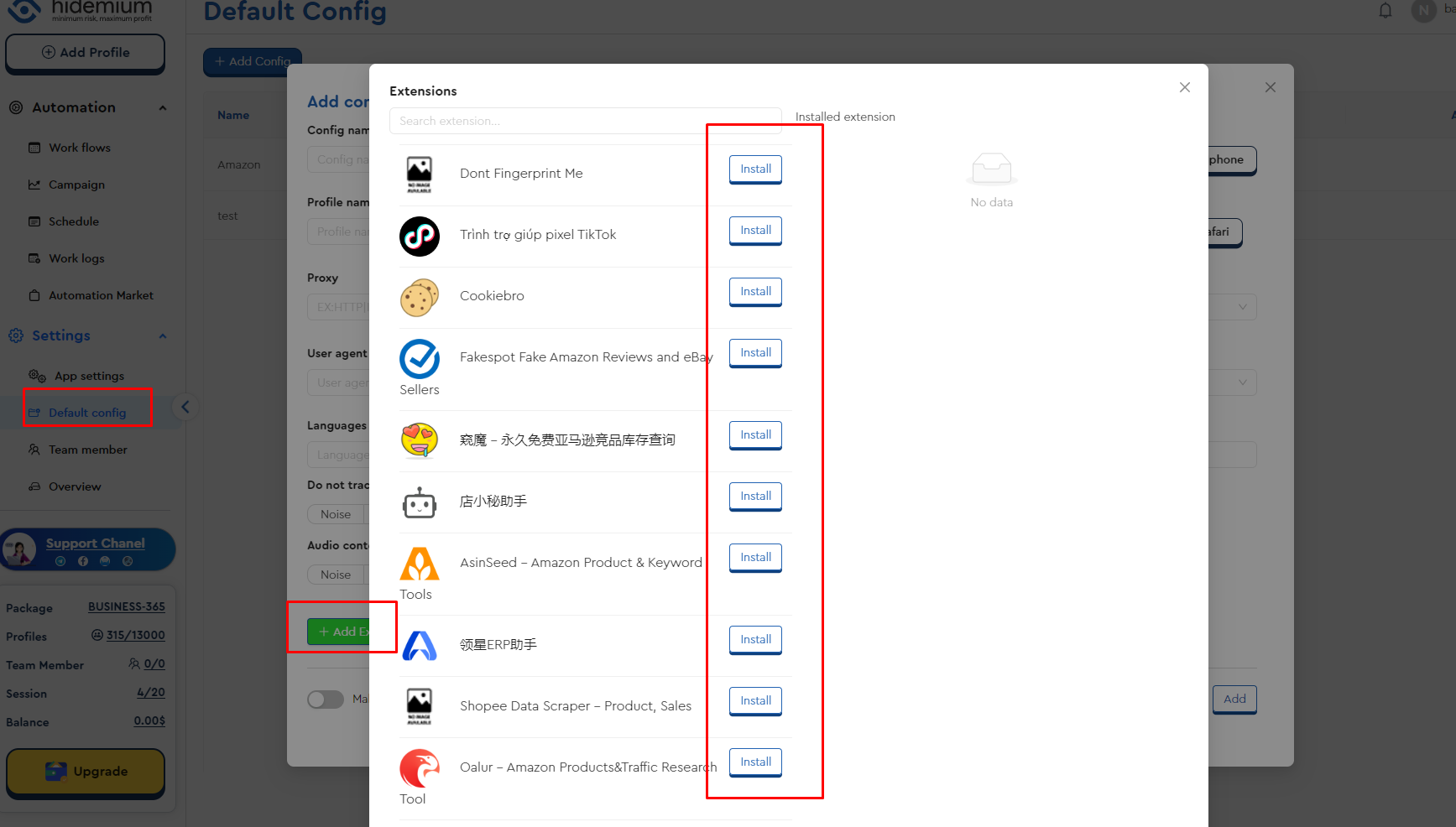The width and height of the screenshot is (1456, 827).
Task: Open the Schedule page
Action: coord(74,221)
